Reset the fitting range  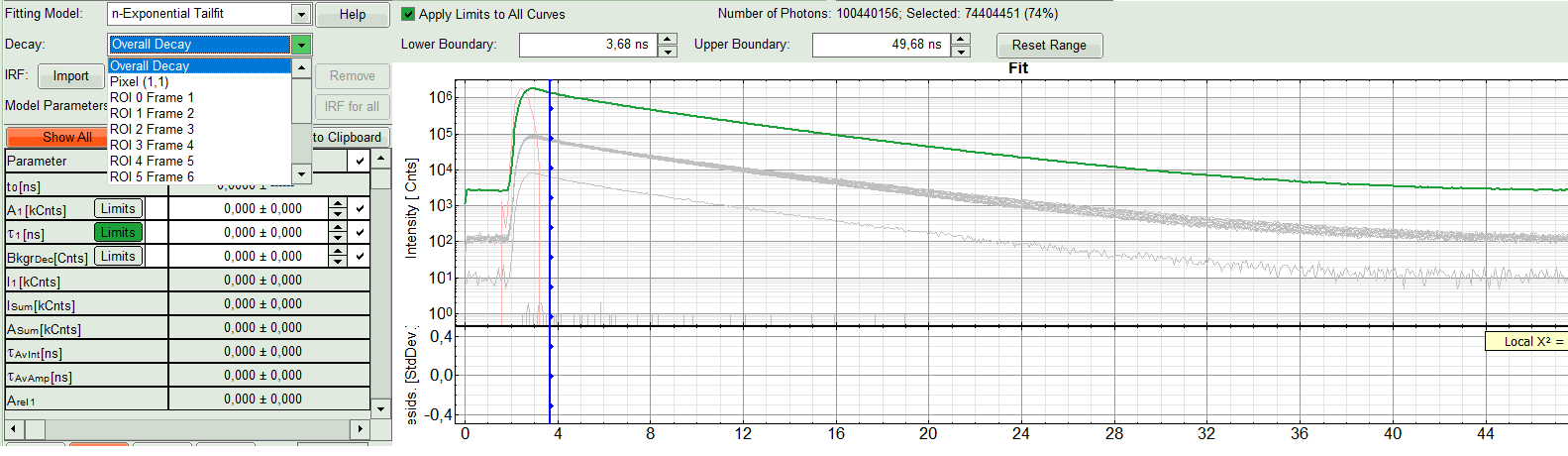1049,46
